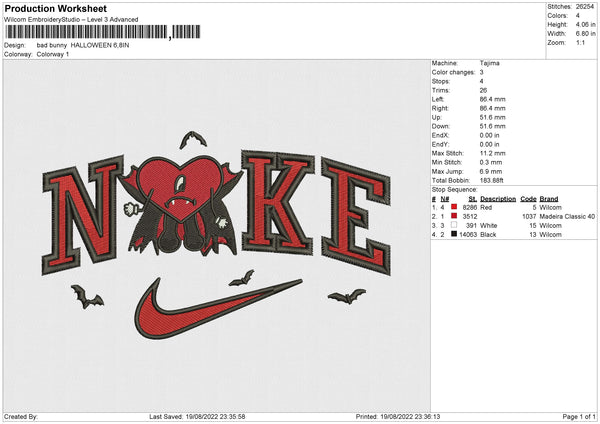Click the embroidered letter E in preview
The height and width of the screenshot is (424, 600).
tap(356, 216)
